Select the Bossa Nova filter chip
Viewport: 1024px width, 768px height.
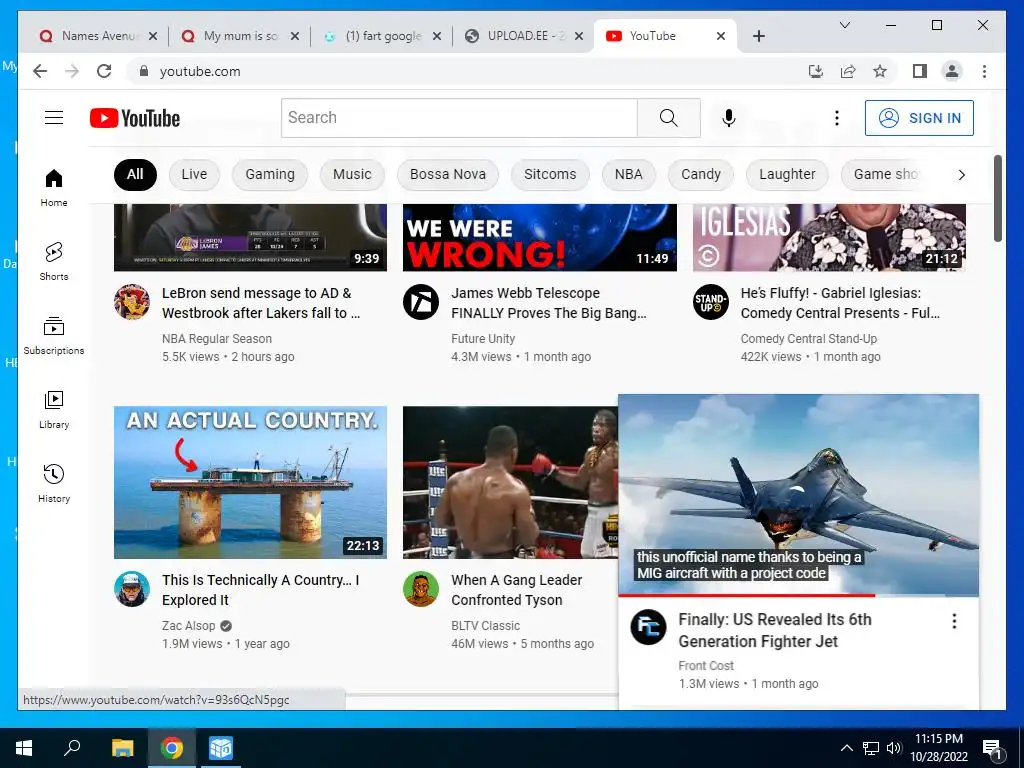(447, 174)
